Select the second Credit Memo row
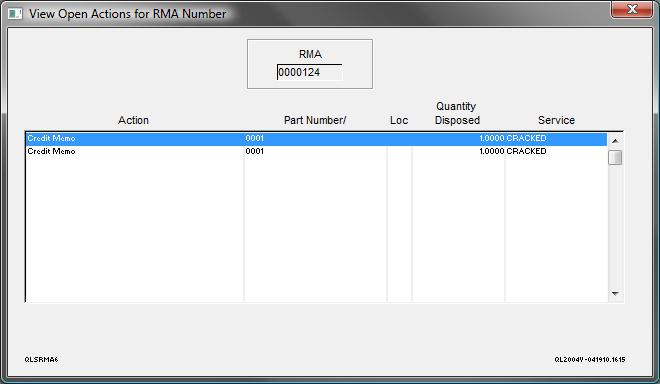This screenshot has height=384, width=660. click(x=316, y=151)
